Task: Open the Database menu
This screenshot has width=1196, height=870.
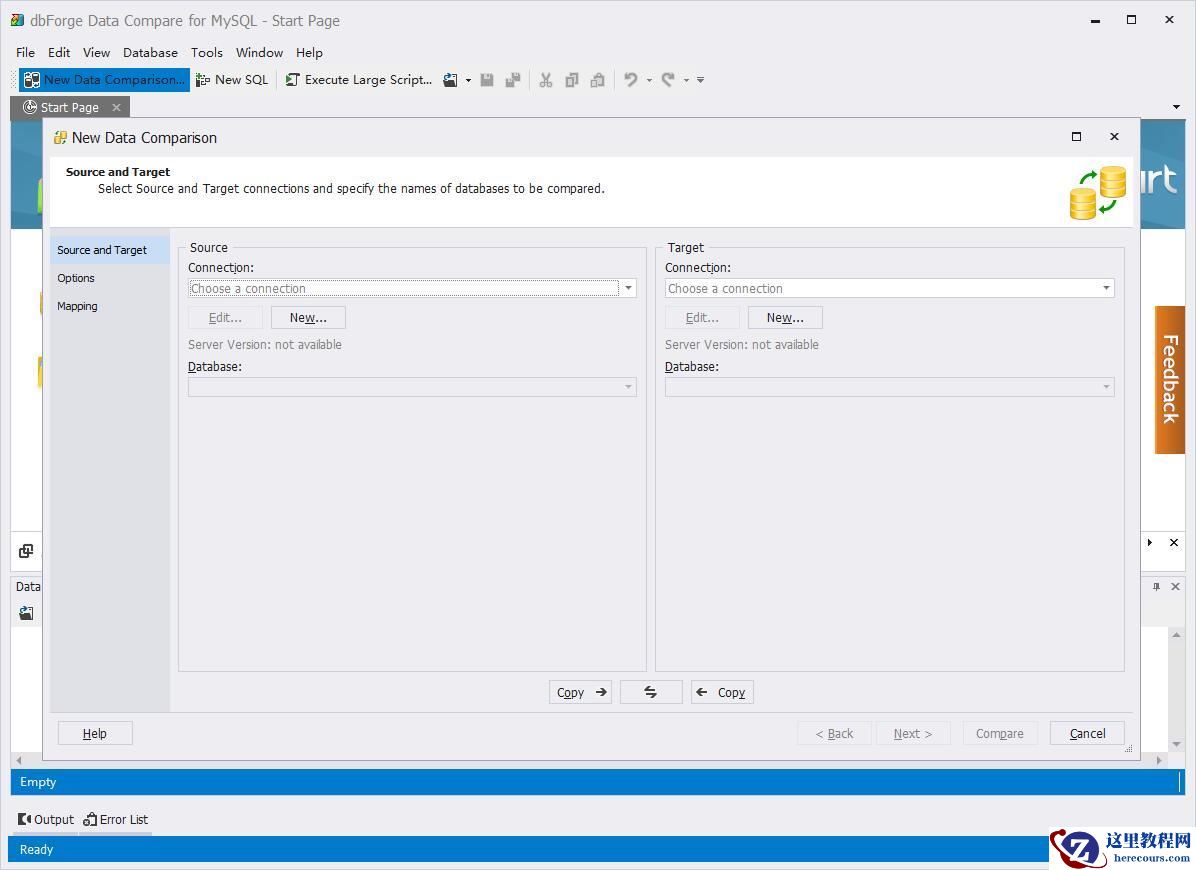Action: point(150,52)
